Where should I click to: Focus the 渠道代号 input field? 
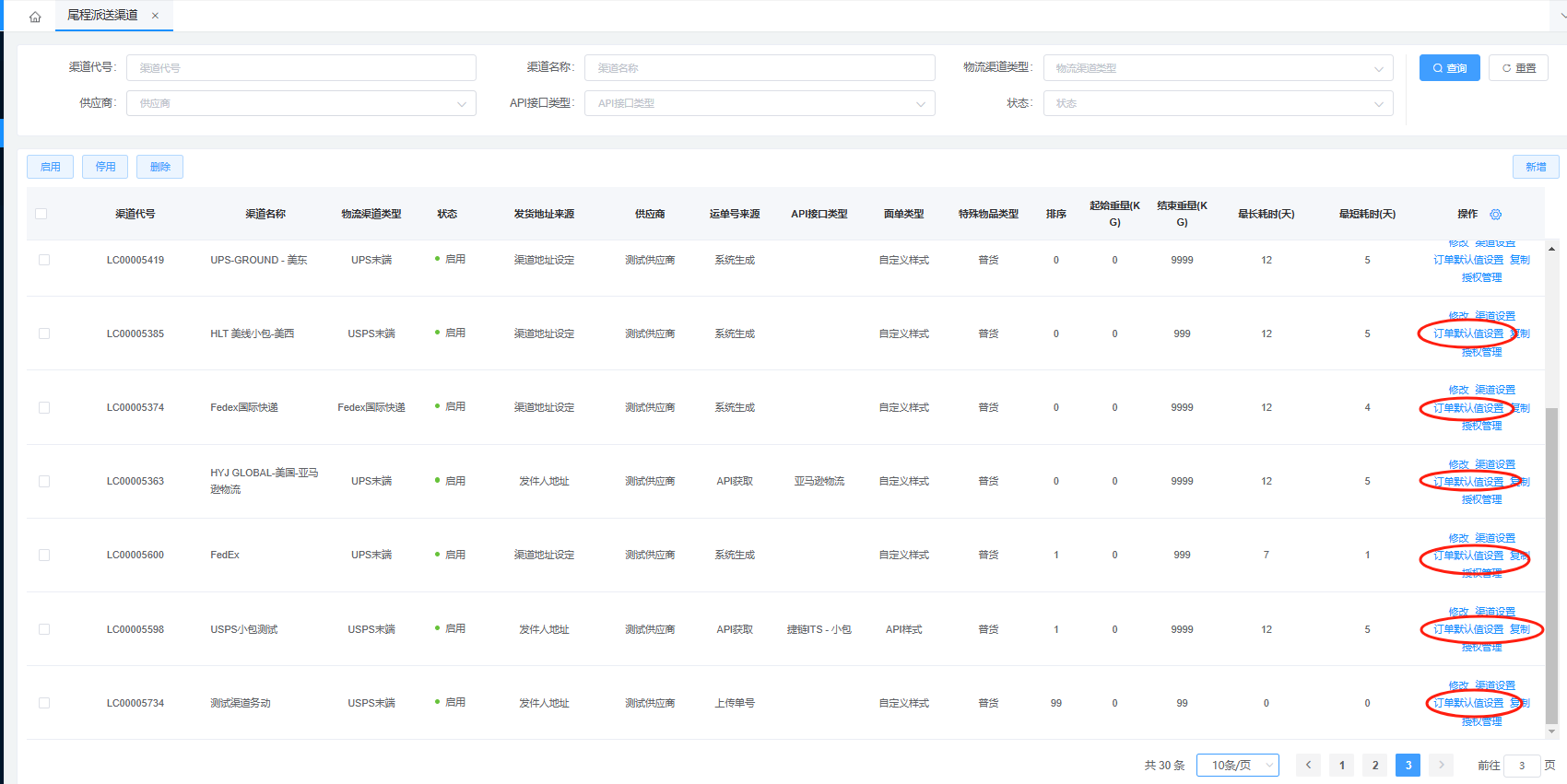pyautogui.click(x=301, y=68)
